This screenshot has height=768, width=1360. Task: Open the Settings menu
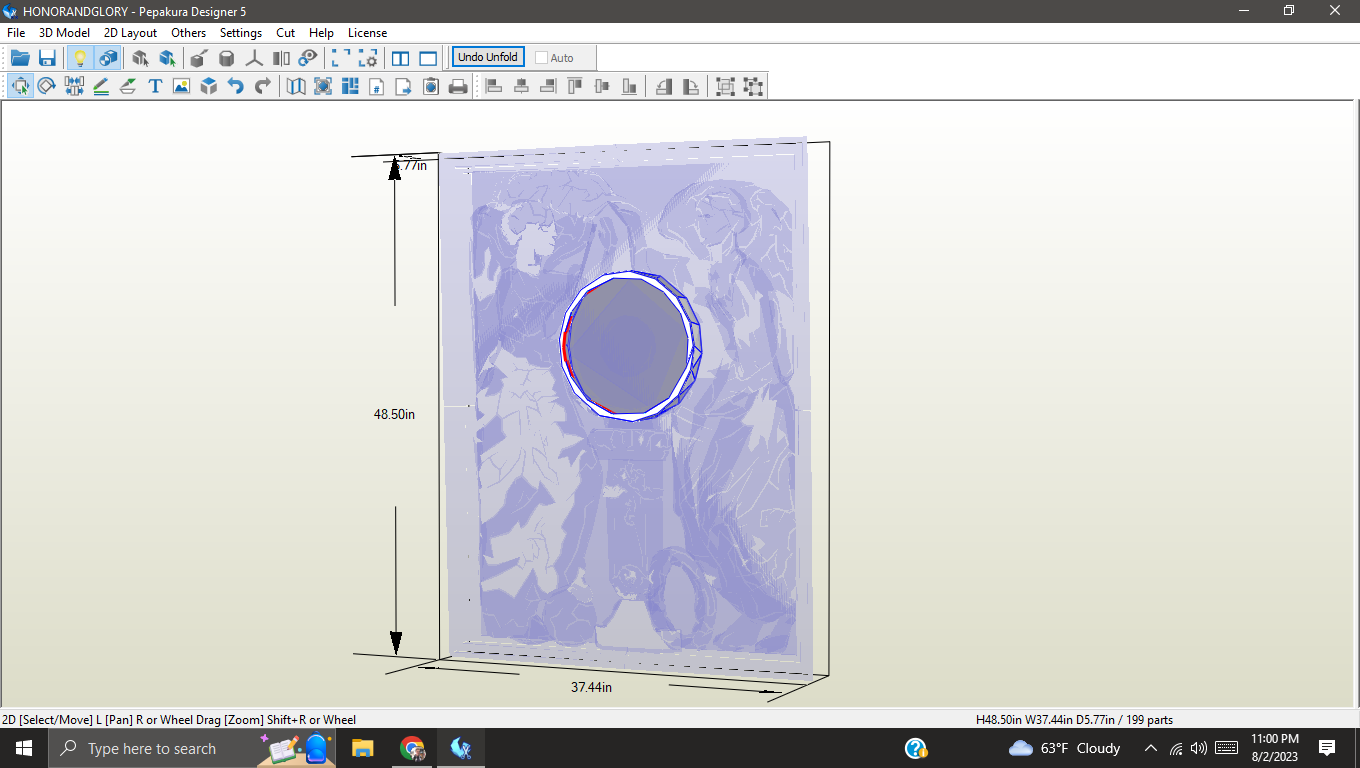241,33
